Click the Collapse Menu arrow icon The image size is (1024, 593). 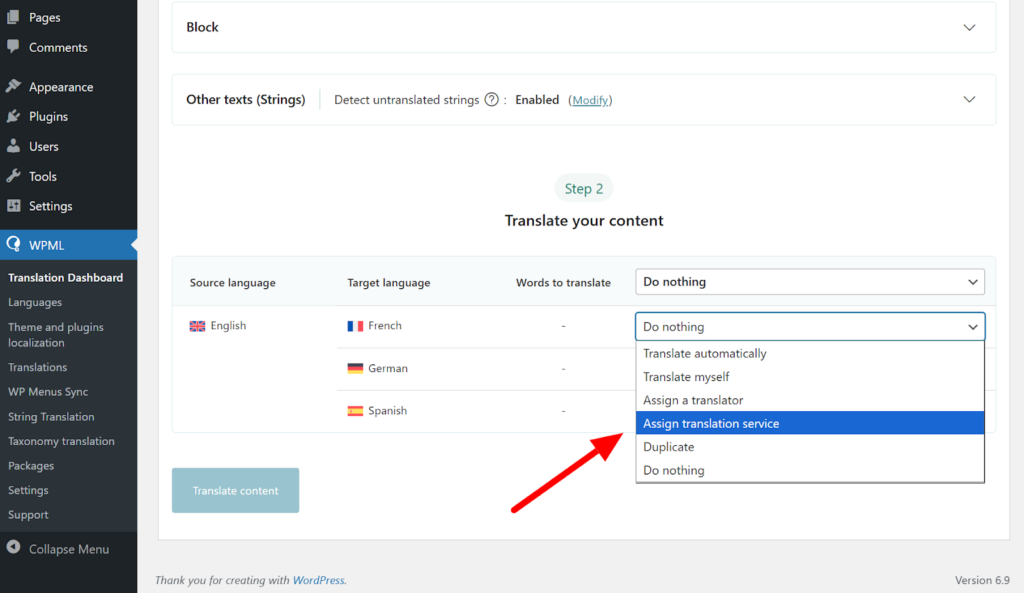(x=13, y=548)
